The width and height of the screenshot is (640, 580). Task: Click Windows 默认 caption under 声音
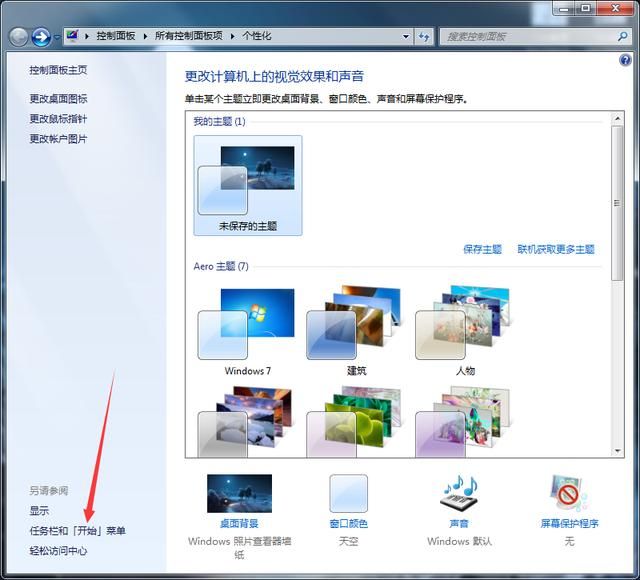coord(459,541)
